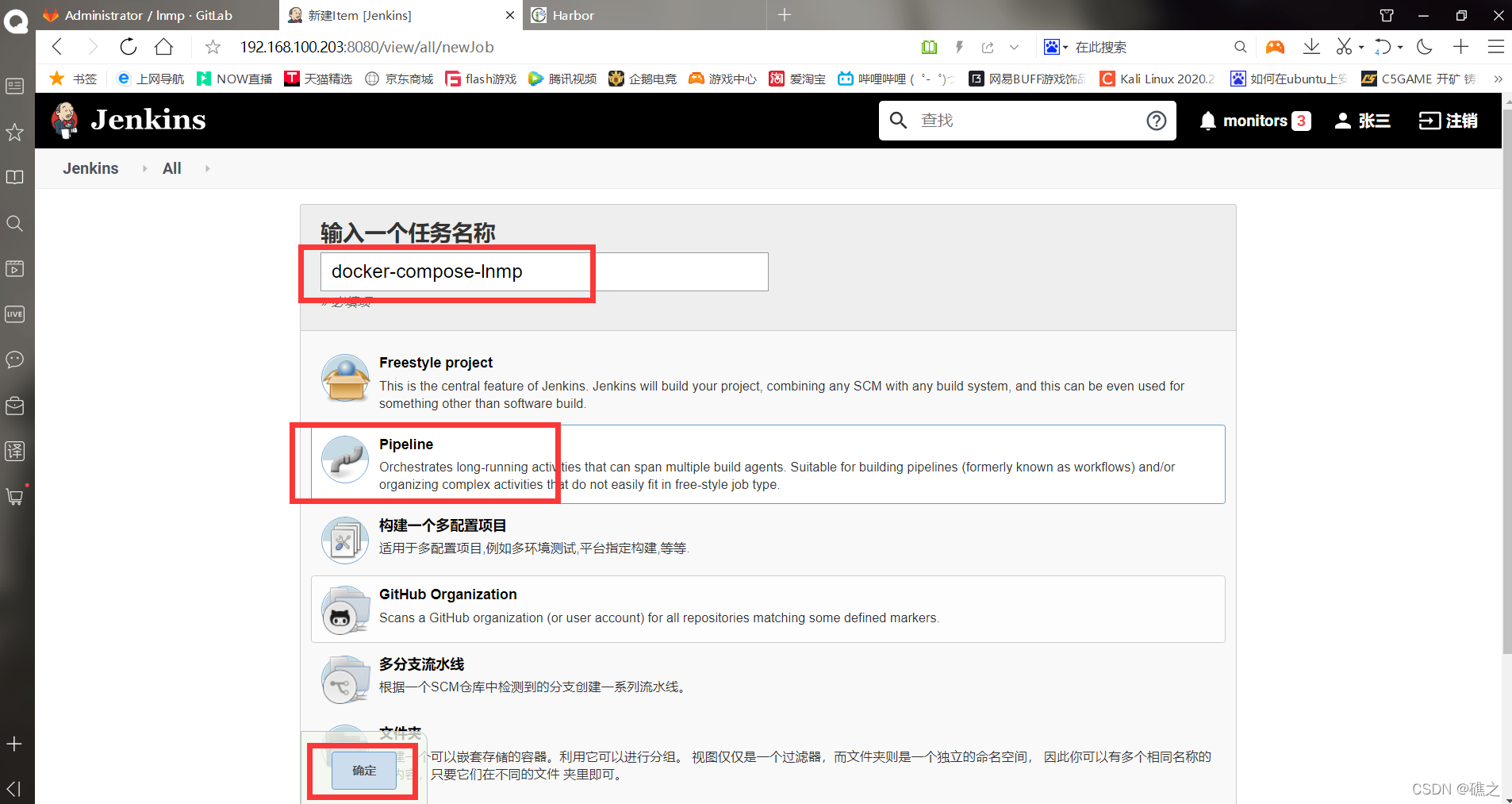Open browser hamburger menu icon
The width and height of the screenshot is (1512, 804).
1496,47
